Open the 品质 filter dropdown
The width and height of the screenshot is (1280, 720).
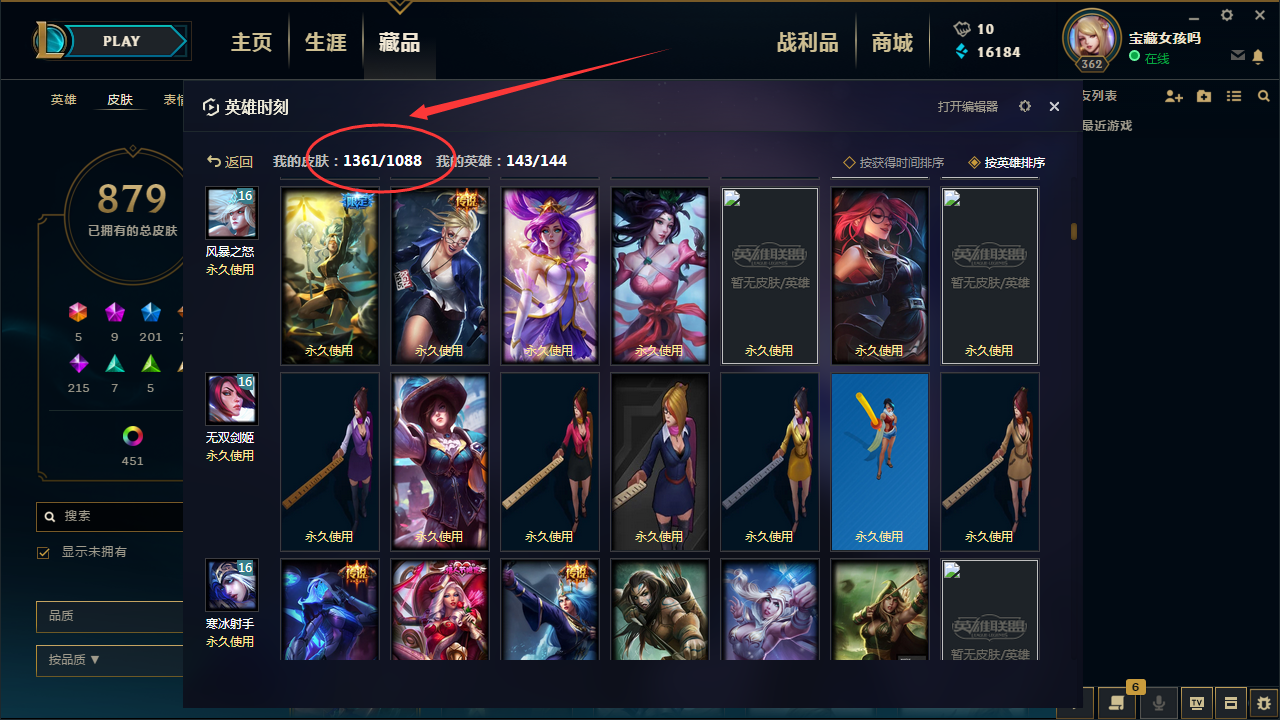pyautogui.click(x=109, y=616)
